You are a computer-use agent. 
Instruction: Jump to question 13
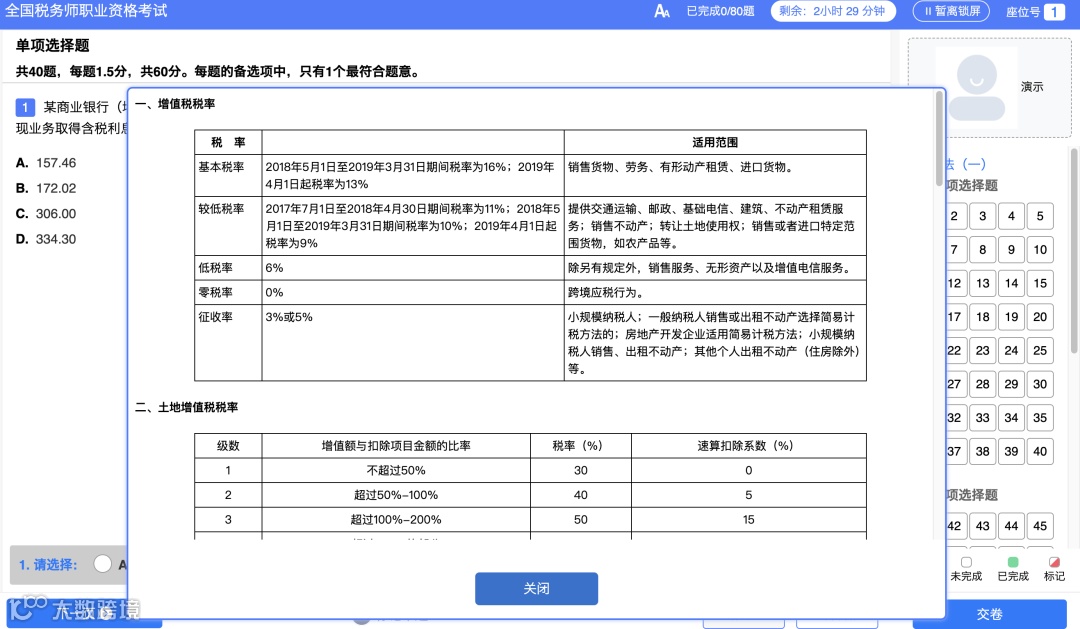982,283
